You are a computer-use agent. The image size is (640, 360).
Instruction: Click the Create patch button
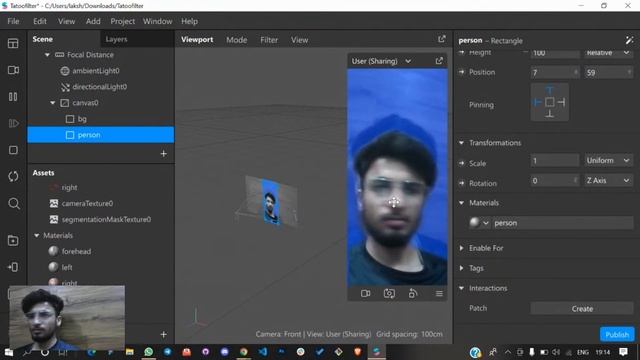(582, 309)
